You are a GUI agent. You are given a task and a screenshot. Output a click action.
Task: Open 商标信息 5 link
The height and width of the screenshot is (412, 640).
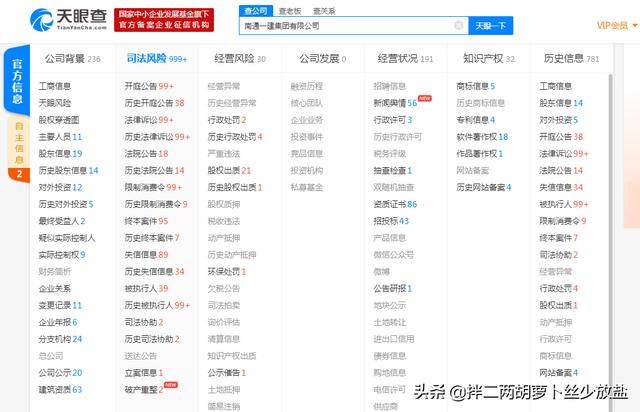pyautogui.click(x=476, y=86)
